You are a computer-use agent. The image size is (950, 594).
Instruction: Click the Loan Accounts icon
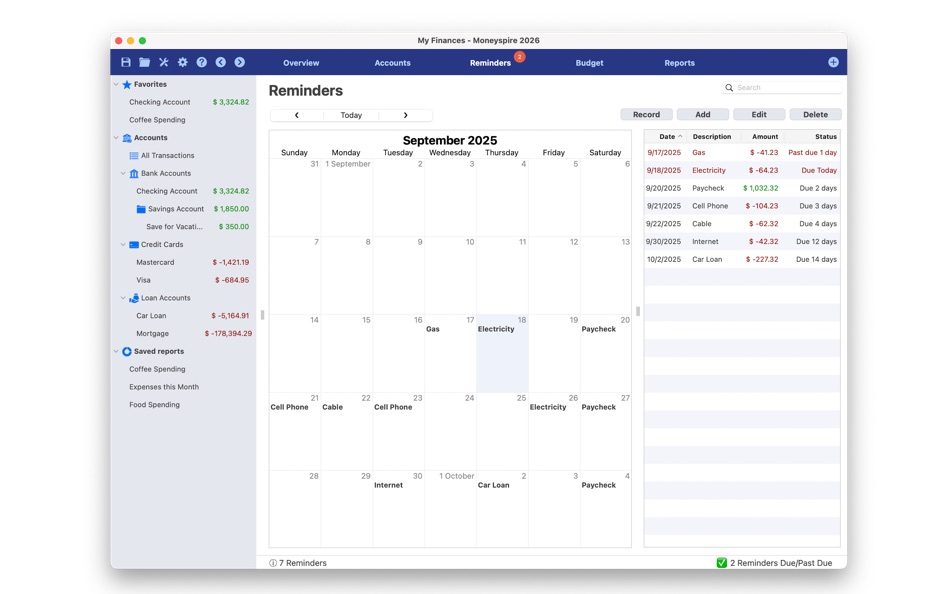pyautogui.click(x=134, y=298)
